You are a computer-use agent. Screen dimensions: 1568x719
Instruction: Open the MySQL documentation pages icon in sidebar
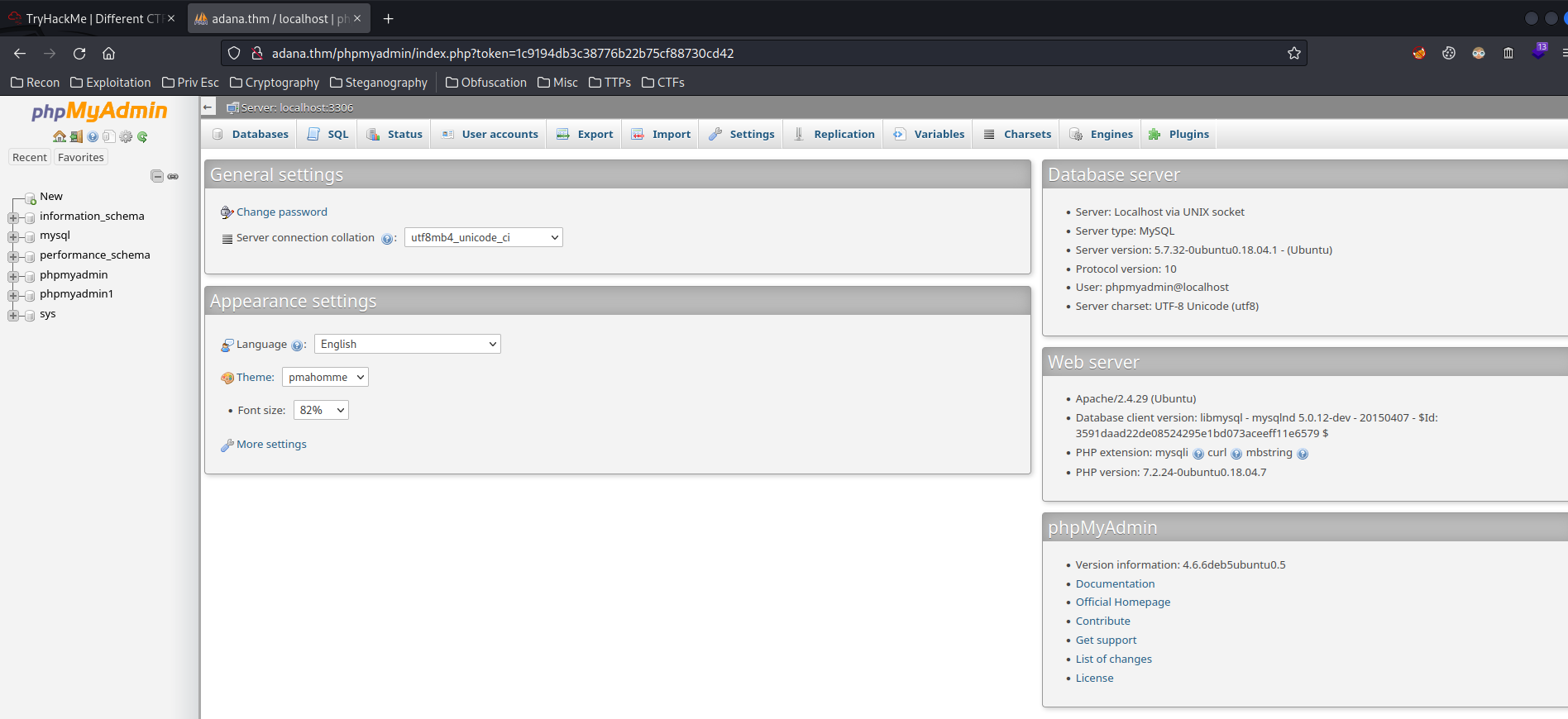pyautogui.click(x=109, y=136)
